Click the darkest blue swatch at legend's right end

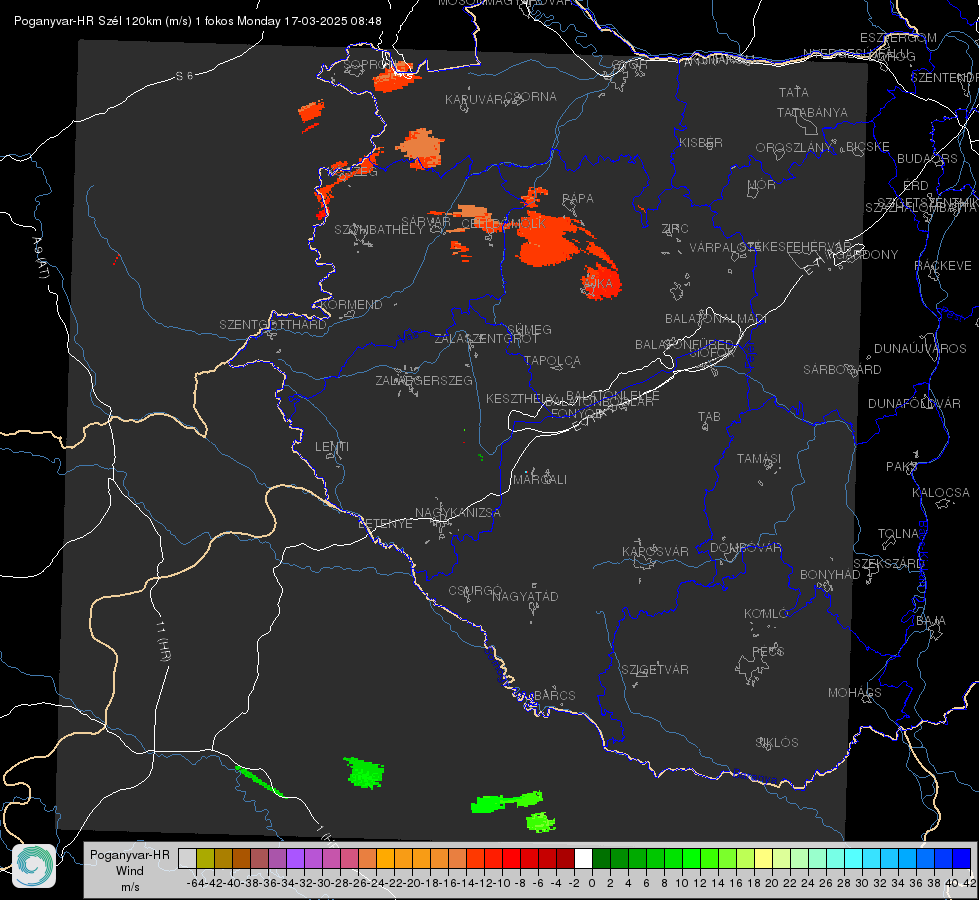(962, 858)
